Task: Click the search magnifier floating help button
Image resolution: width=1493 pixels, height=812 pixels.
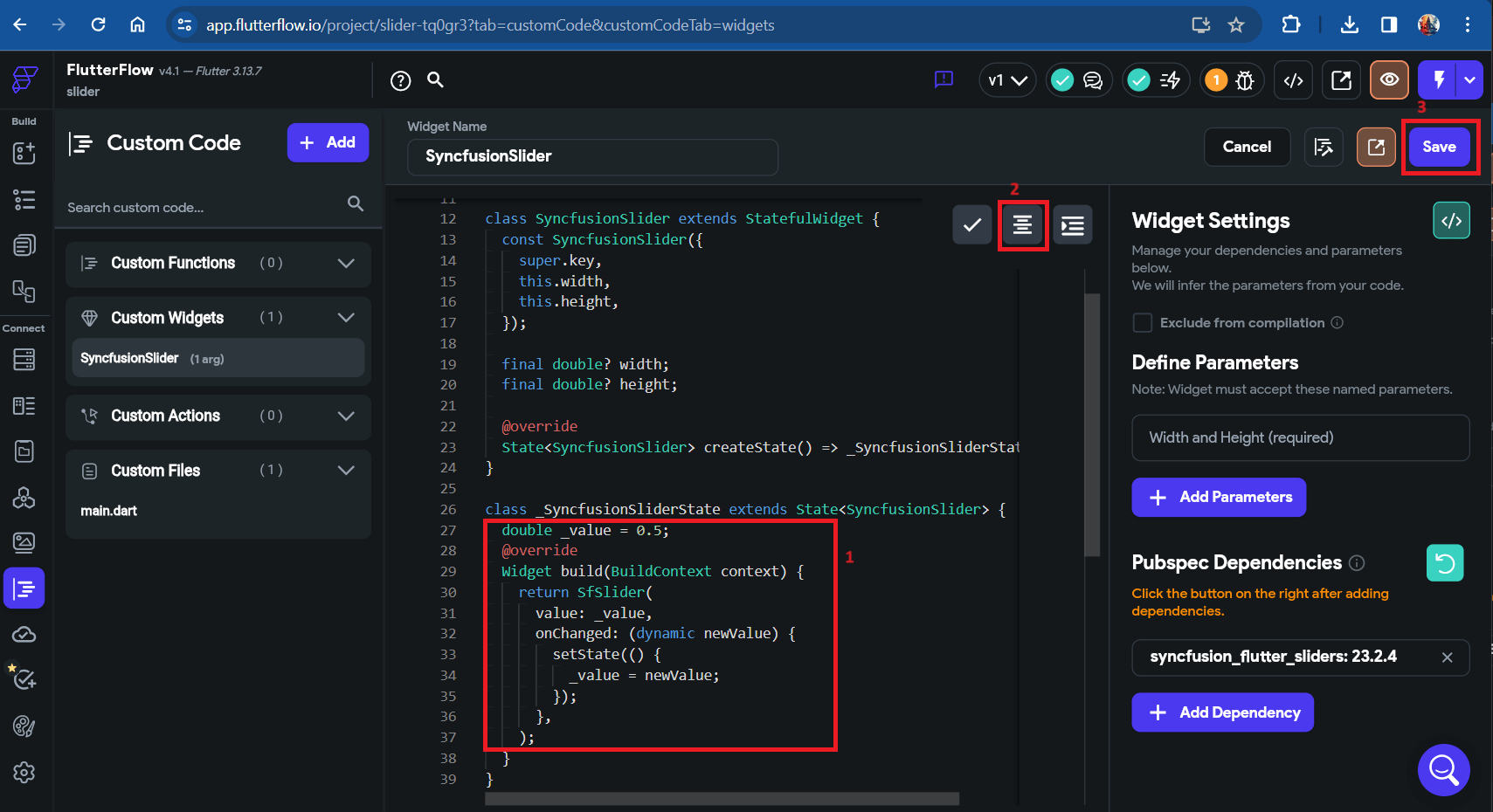Action: coord(1443,770)
